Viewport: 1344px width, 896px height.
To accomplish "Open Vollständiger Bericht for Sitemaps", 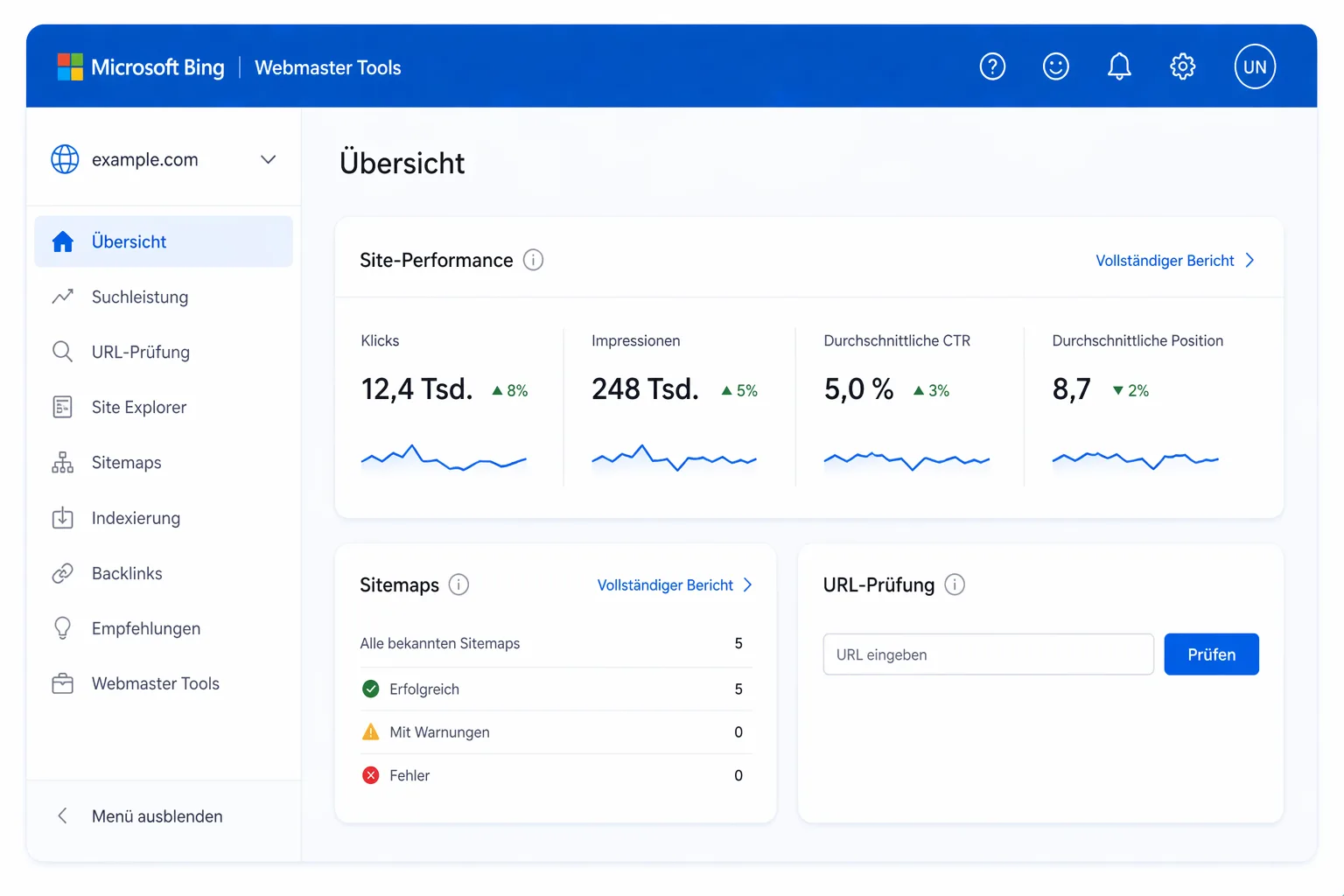I will (x=665, y=584).
